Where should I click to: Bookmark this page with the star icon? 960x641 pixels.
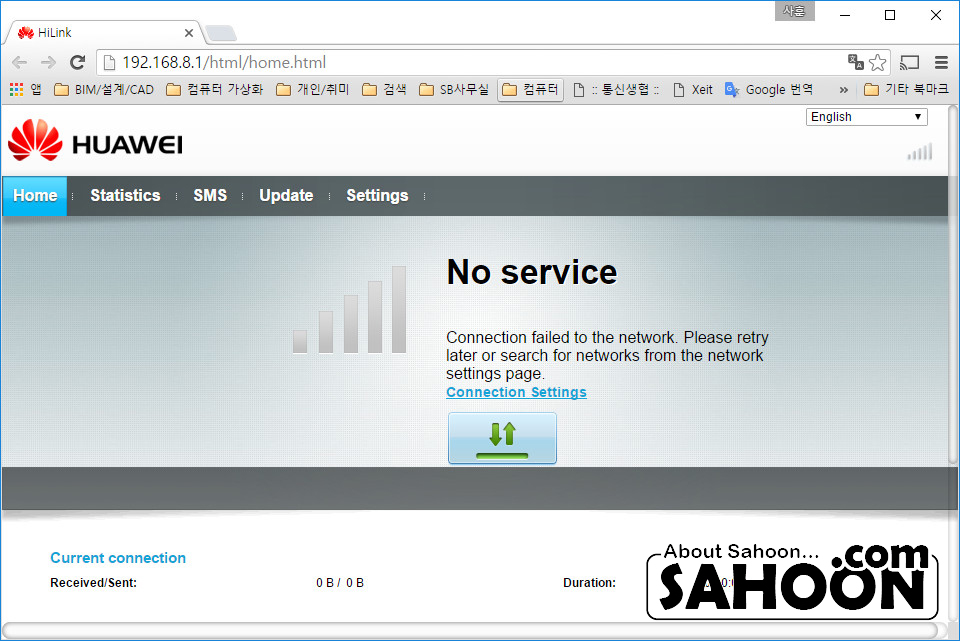[x=877, y=62]
